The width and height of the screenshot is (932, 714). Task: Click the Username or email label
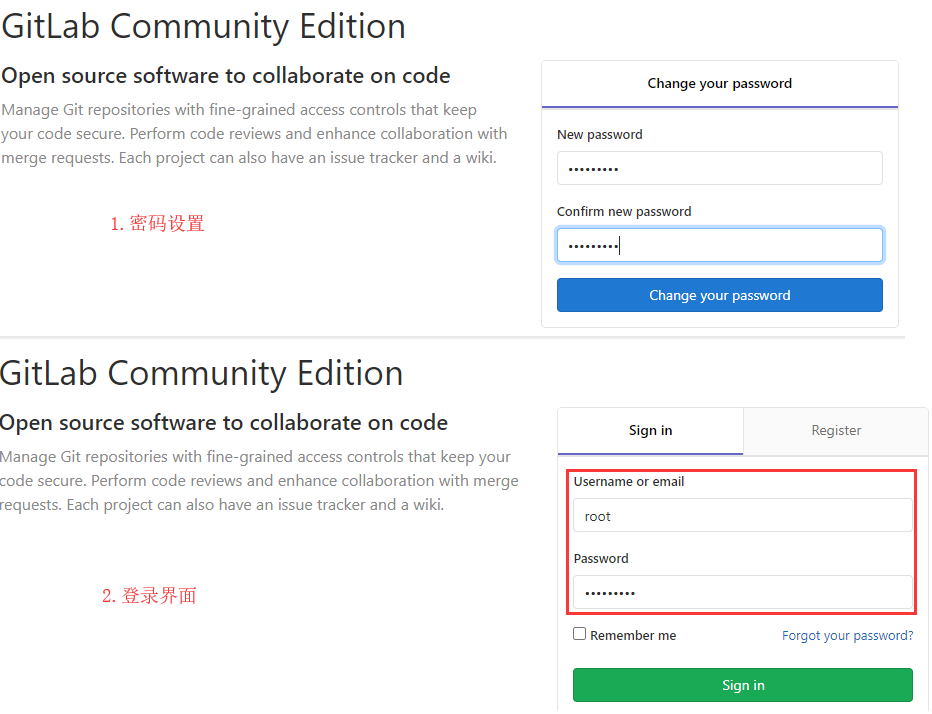(x=629, y=482)
